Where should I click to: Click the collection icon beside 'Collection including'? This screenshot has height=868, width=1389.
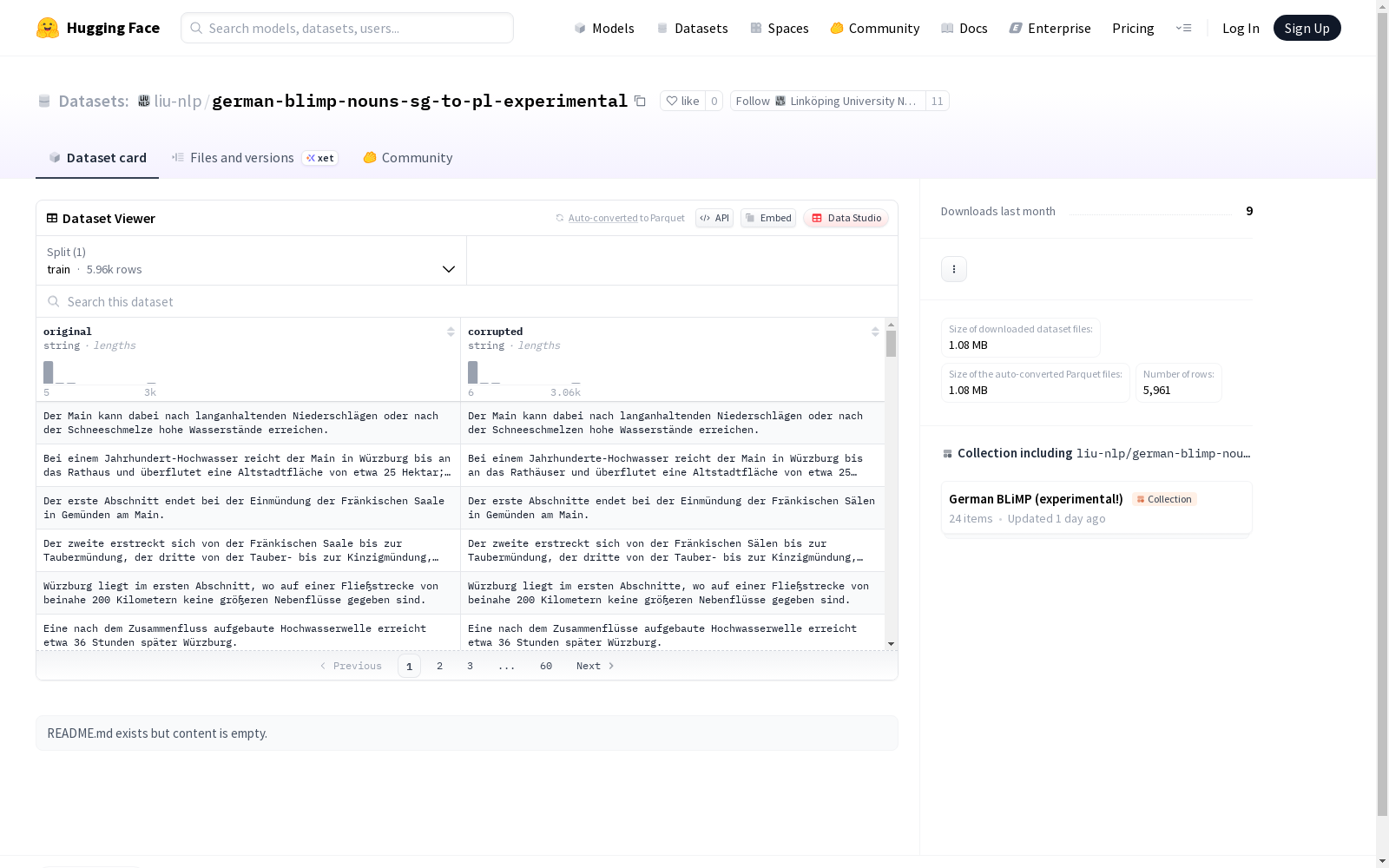(947, 453)
